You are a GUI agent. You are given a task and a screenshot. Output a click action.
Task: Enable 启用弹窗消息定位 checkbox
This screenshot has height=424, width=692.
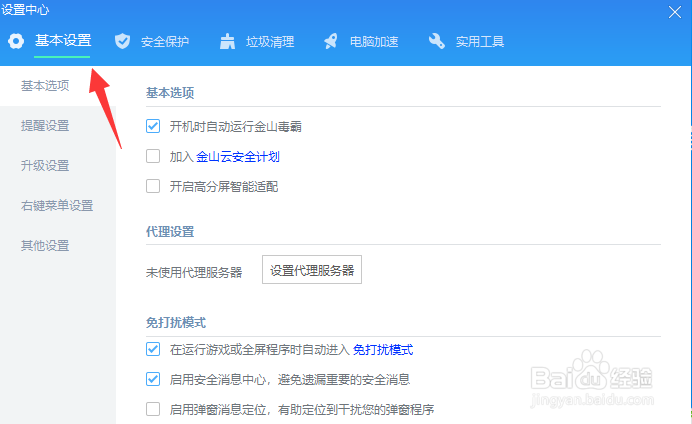click(153, 409)
